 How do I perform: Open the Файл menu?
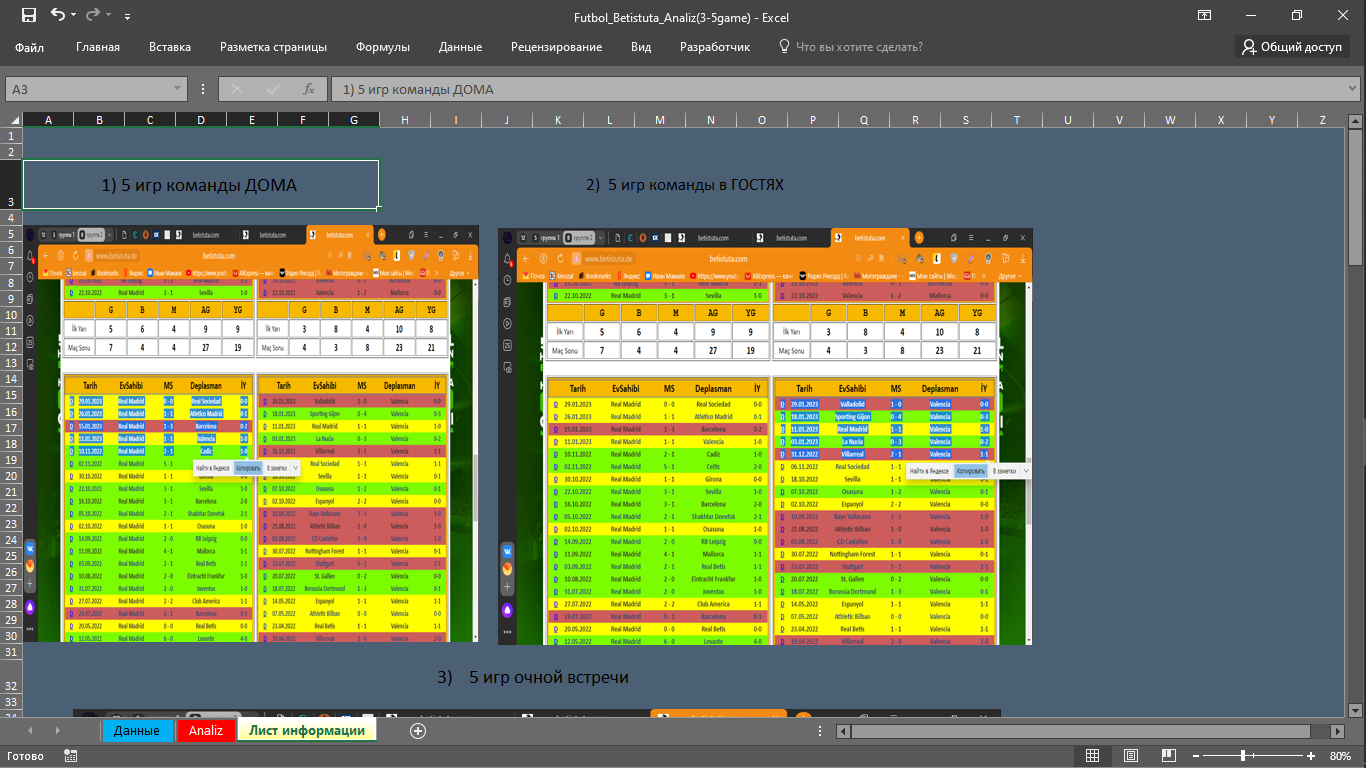click(x=30, y=47)
